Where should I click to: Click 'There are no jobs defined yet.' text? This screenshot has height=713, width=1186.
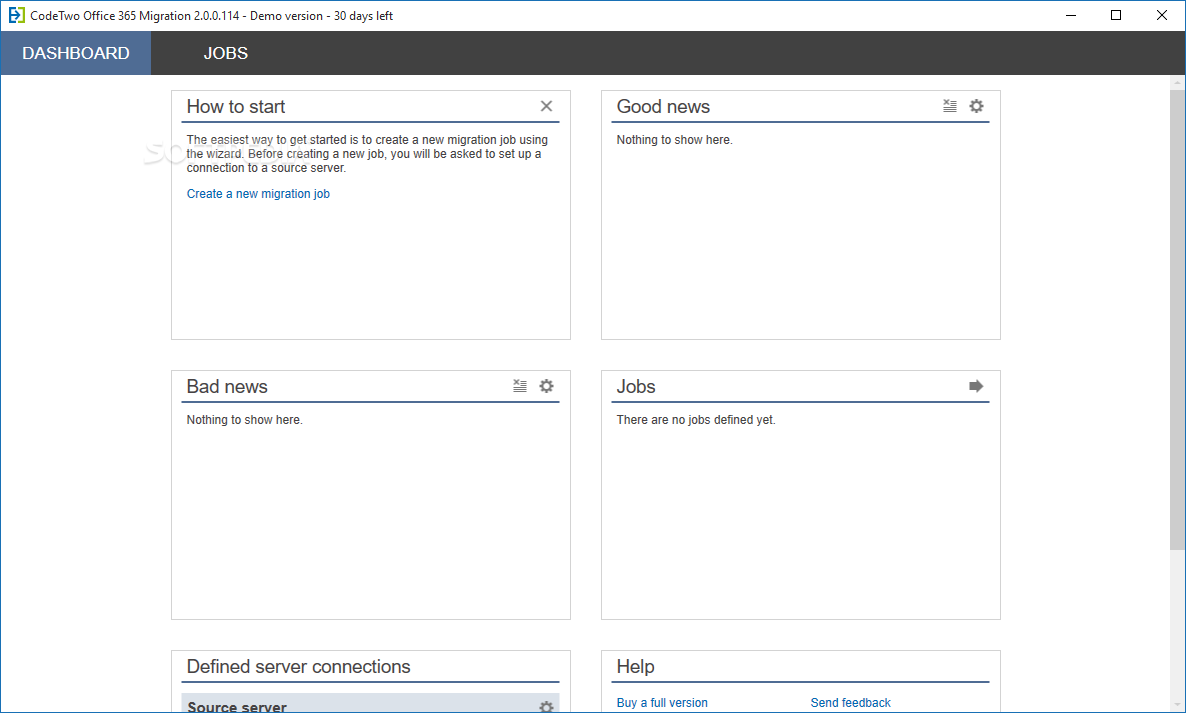(696, 420)
